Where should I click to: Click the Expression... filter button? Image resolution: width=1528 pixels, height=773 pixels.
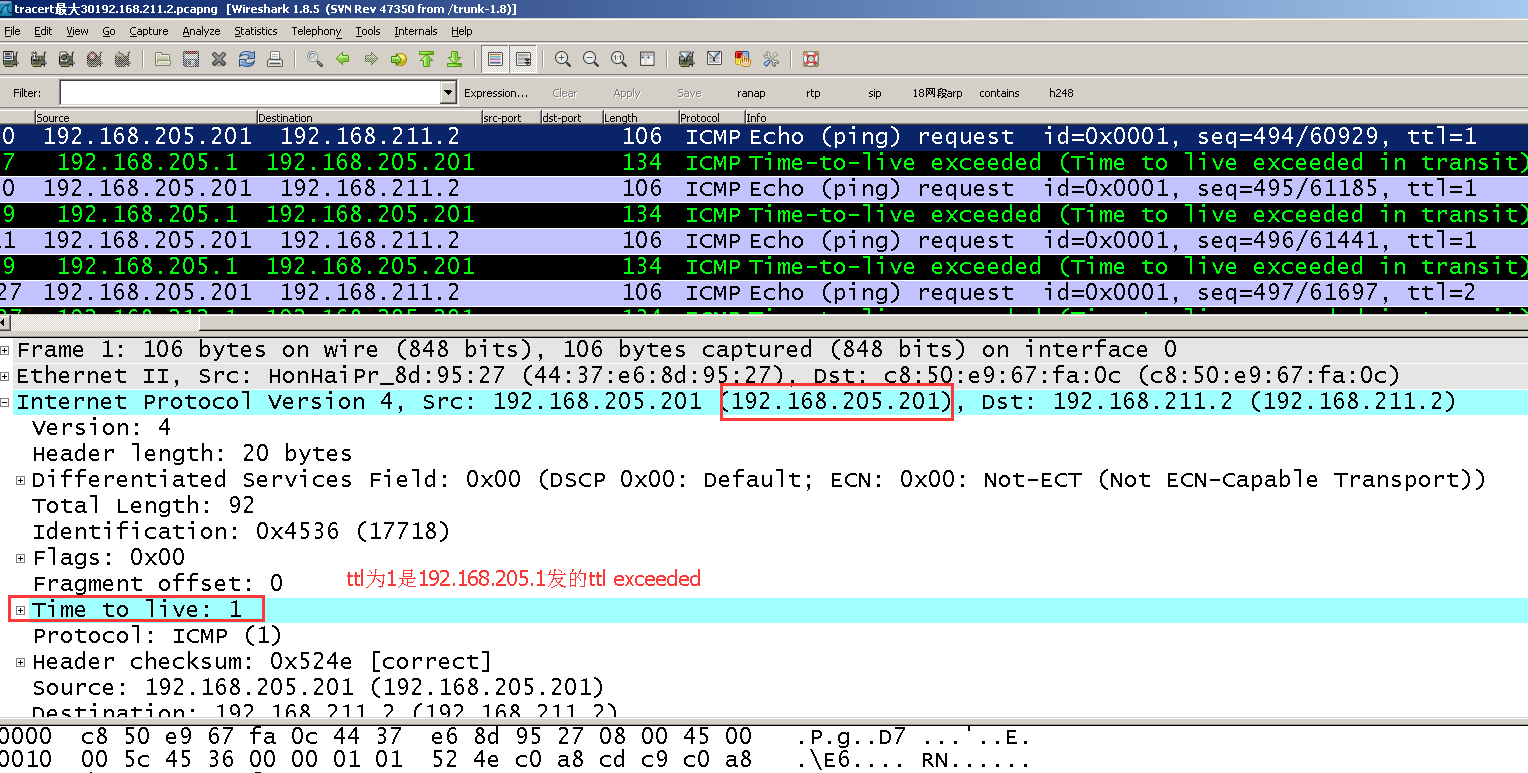[496, 93]
